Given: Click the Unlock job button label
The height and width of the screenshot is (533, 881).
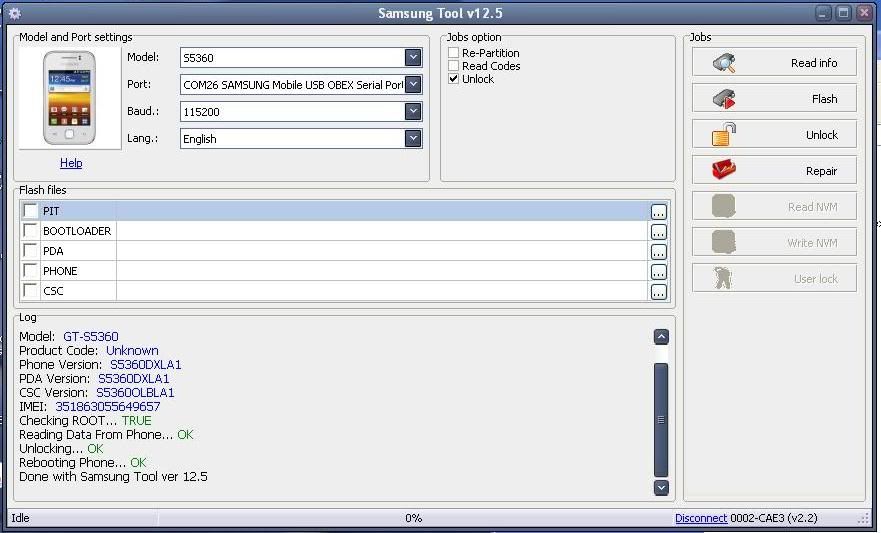Looking at the screenshot, I should [x=821, y=135].
